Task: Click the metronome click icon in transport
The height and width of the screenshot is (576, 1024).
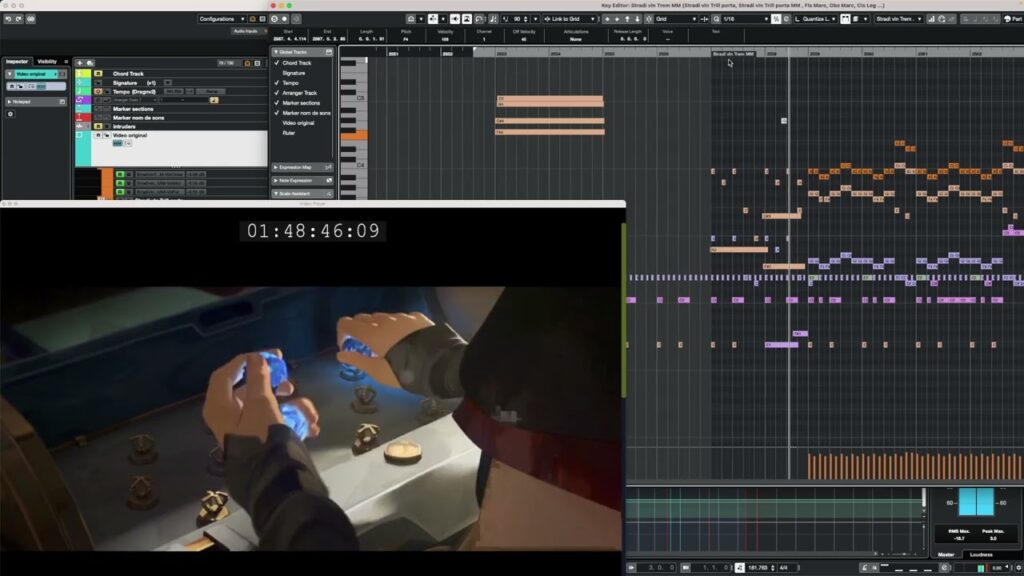Action: [x=864, y=568]
